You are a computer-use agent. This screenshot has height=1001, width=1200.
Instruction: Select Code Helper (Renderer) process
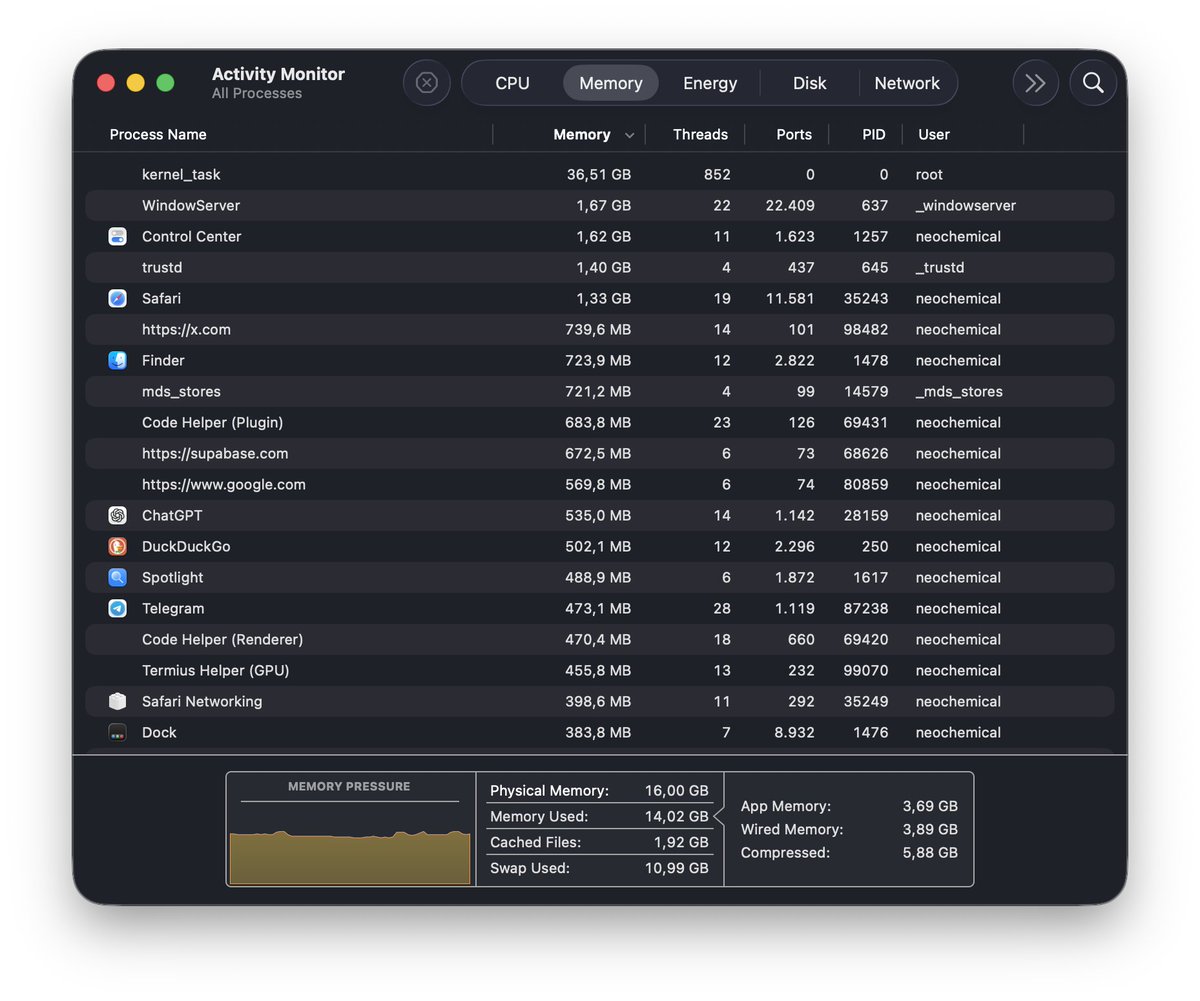click(x=600, y=640)
